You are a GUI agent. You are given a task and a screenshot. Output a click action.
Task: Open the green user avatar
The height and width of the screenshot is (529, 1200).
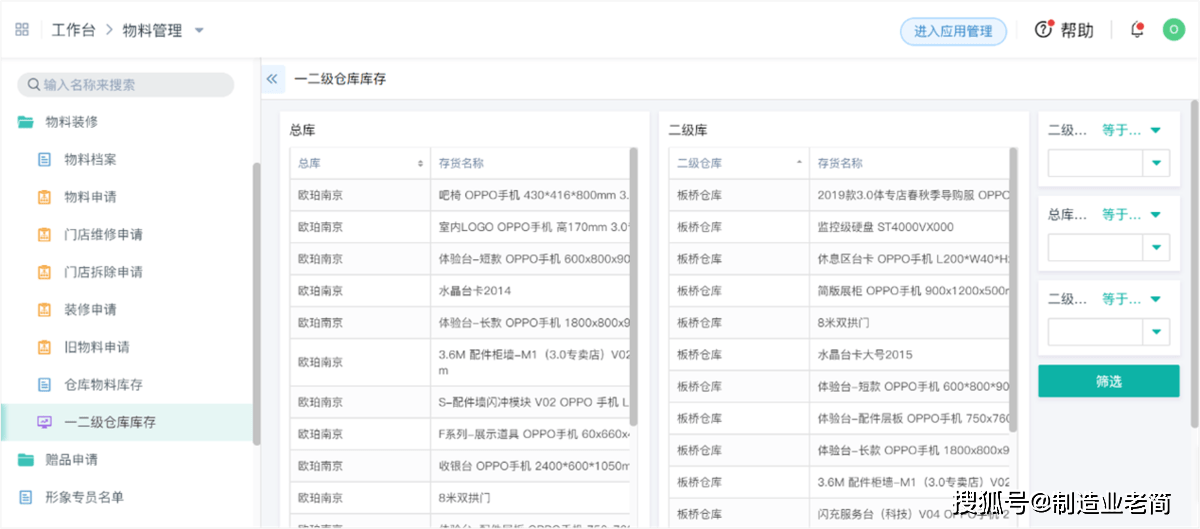coord(1173,30)
